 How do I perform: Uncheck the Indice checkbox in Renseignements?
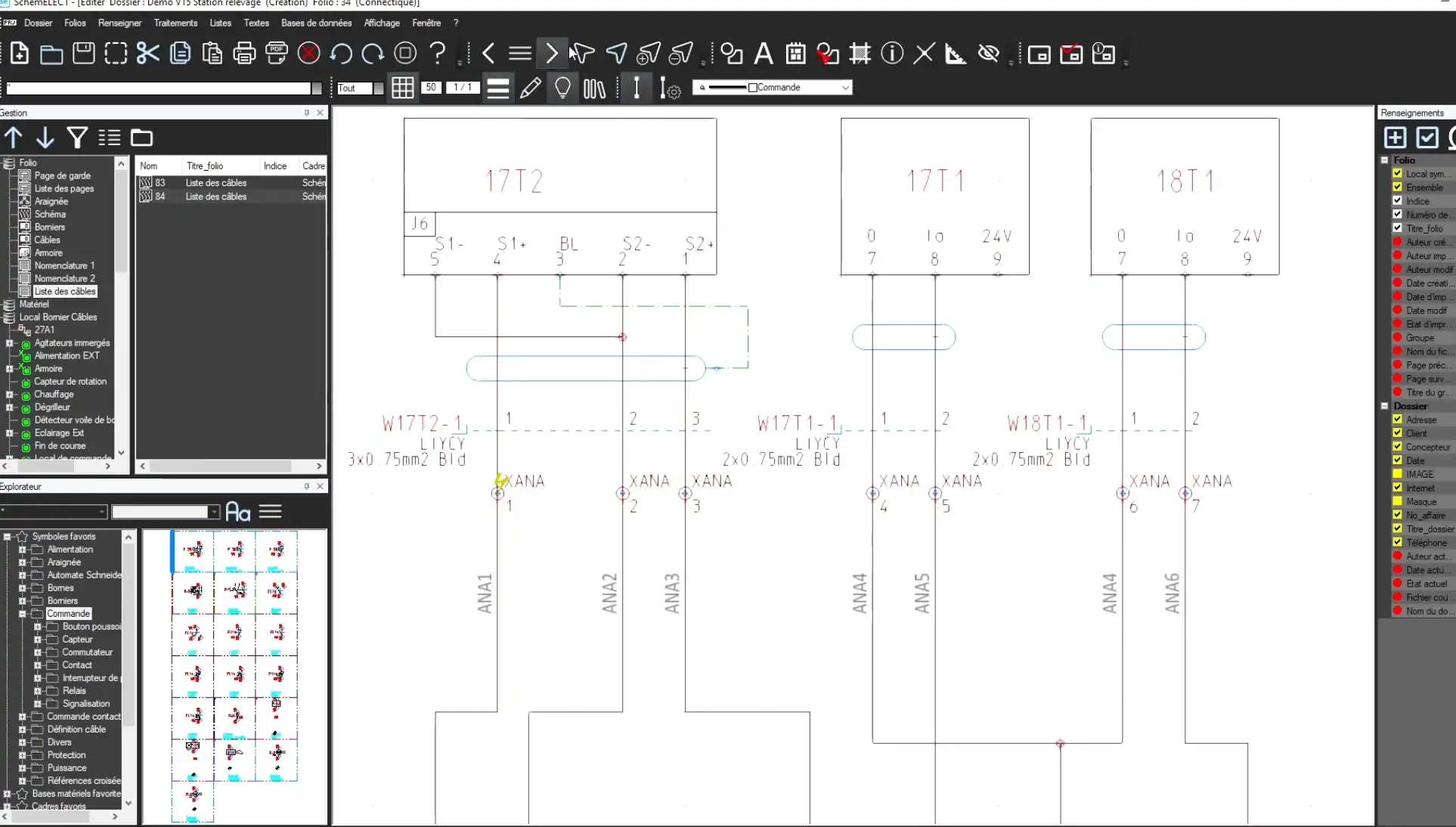pos(1397,201)
